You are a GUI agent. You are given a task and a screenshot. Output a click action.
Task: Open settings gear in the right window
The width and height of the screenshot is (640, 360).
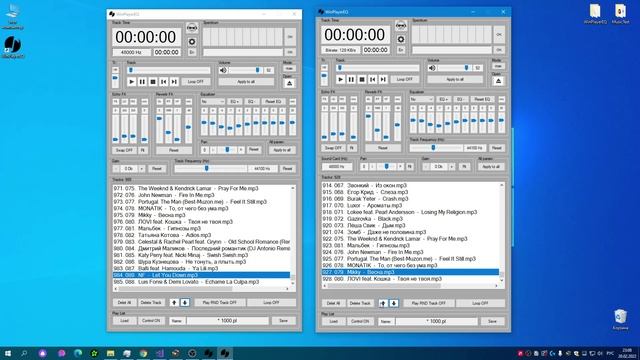401,39
